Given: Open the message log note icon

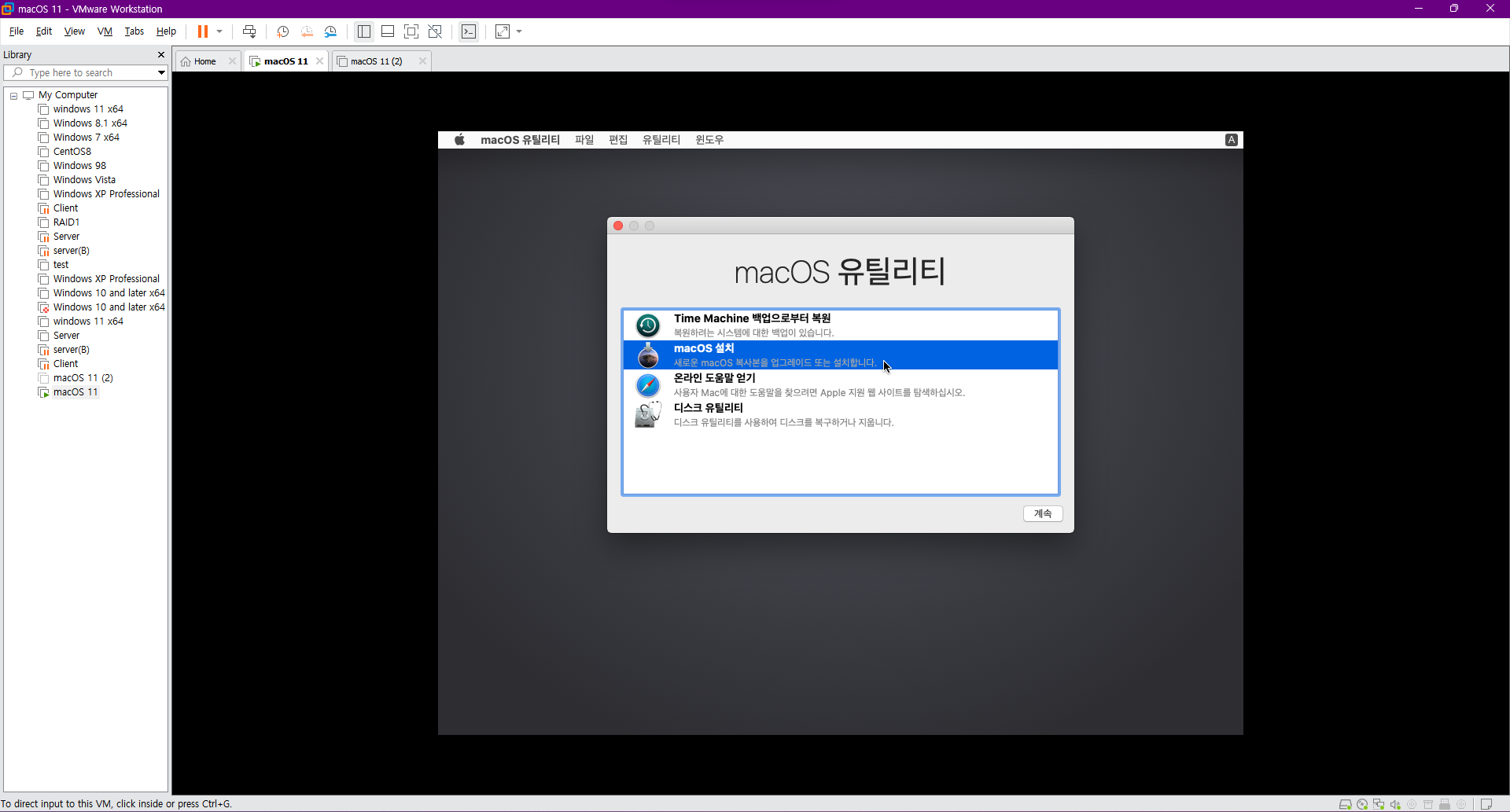Looking at the screenshot, I should pos(1486,804).
